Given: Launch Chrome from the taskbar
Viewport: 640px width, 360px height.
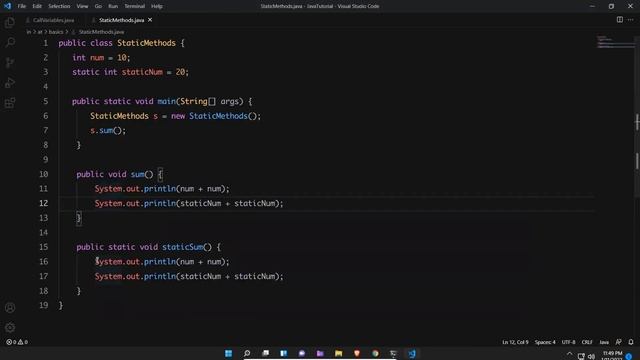Looking at the screenshot, I should 375,353.
